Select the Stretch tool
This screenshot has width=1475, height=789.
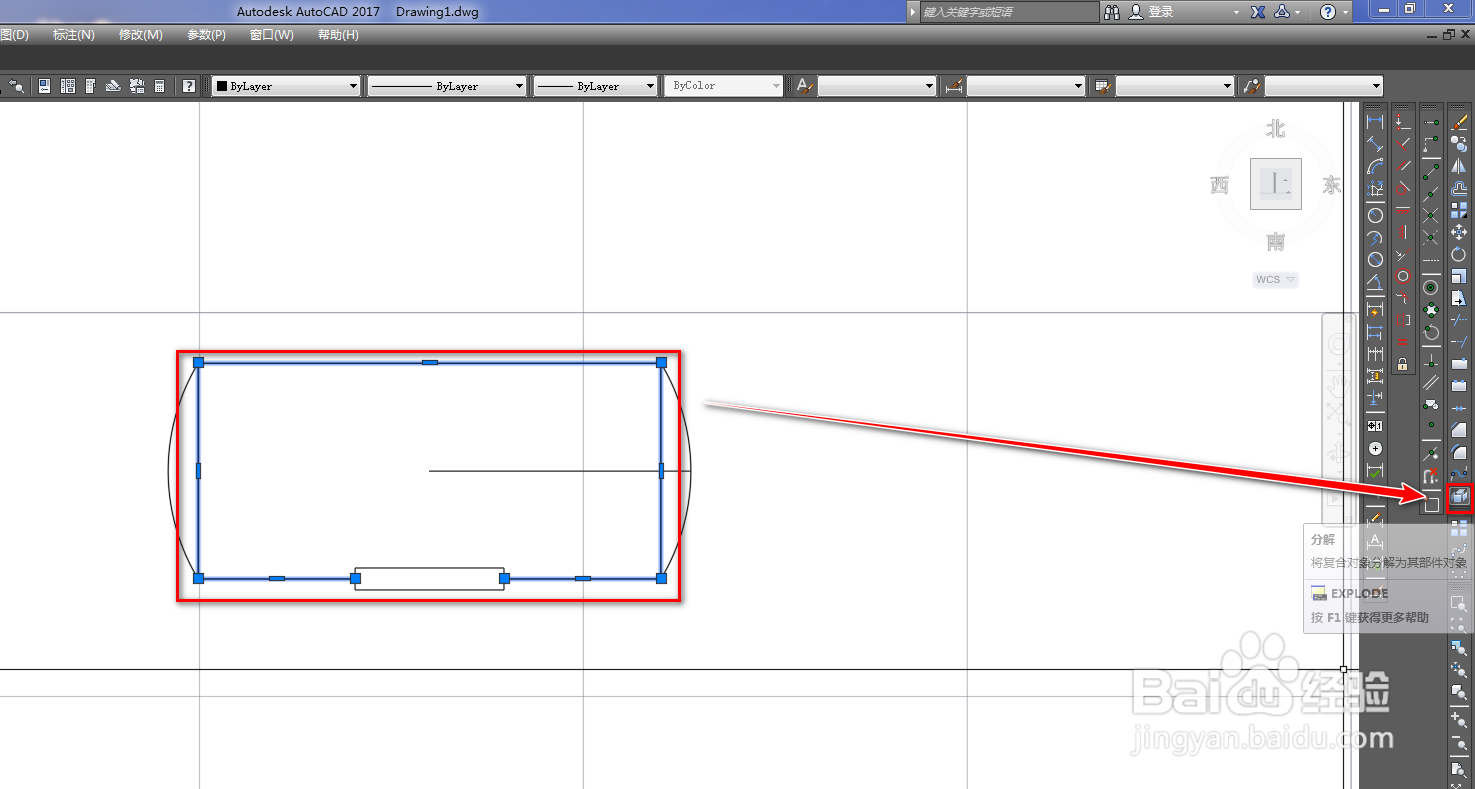pyautogui.click(x=1459, y=298)
